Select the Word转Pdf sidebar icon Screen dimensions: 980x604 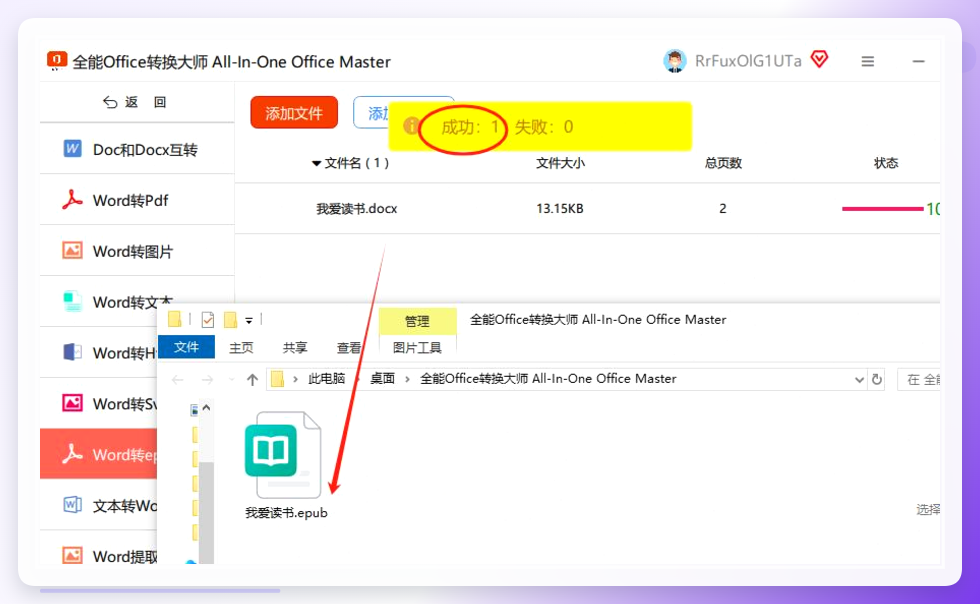[x=72, y=199]
